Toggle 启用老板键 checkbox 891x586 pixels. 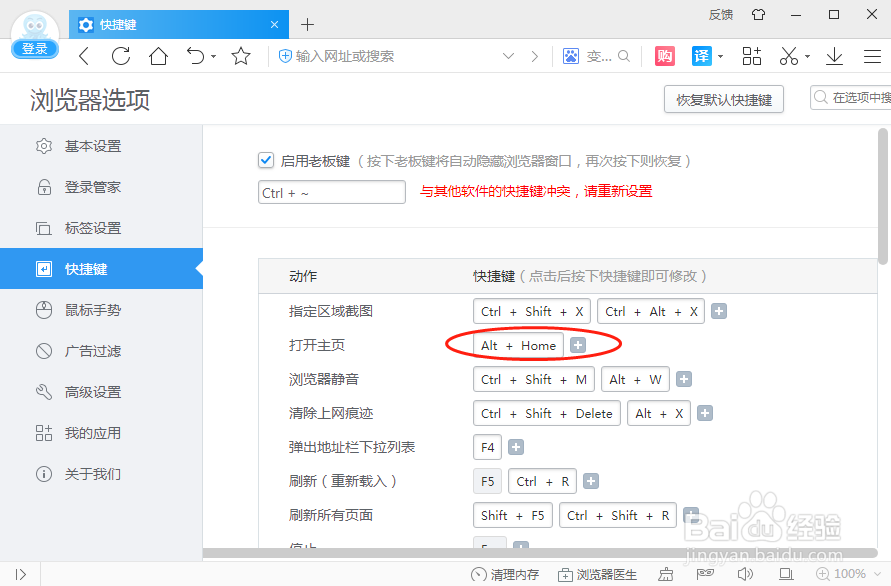coord(266,160)
